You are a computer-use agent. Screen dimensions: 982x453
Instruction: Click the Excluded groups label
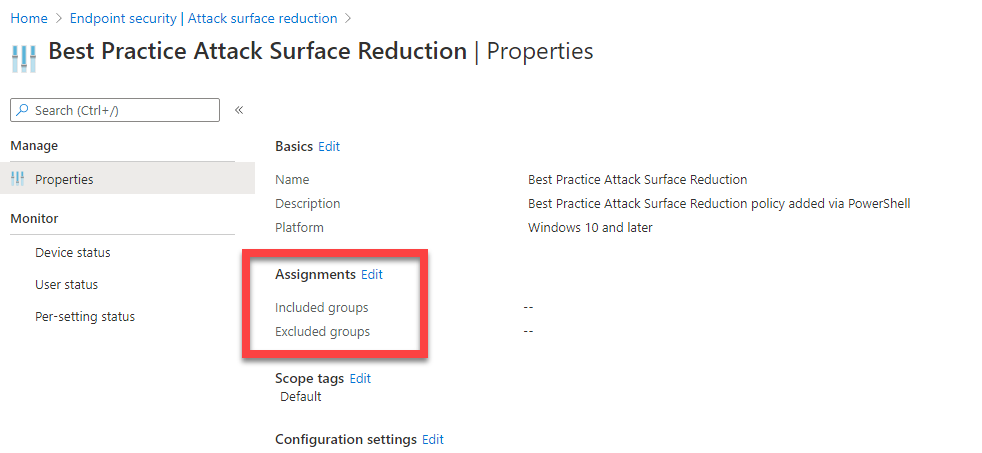(x=322, y=331)
